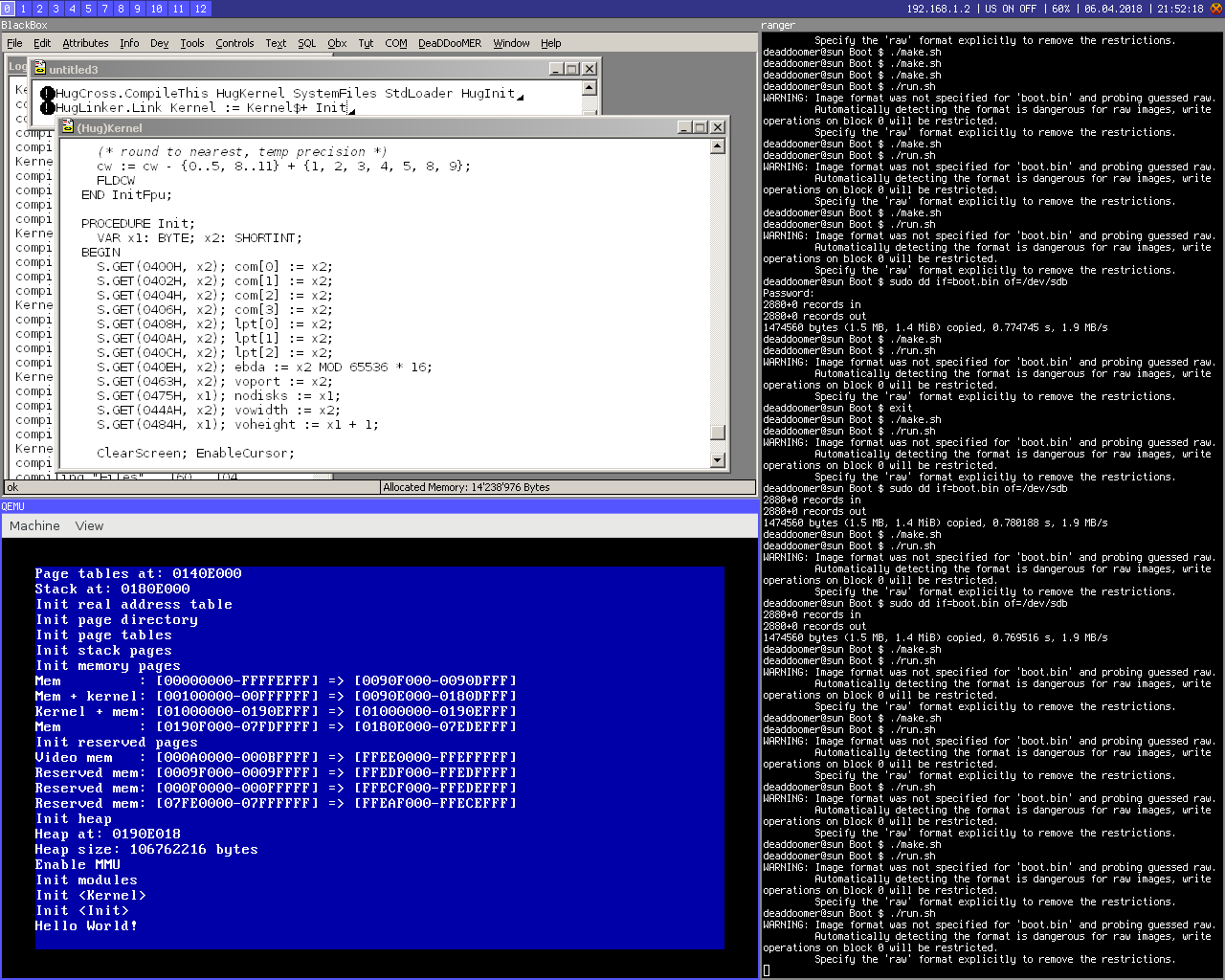Open the DeaDDooMER menu
Viewport: 1225px width, 980px height.
pyautogui.click(x=450, y=43)
